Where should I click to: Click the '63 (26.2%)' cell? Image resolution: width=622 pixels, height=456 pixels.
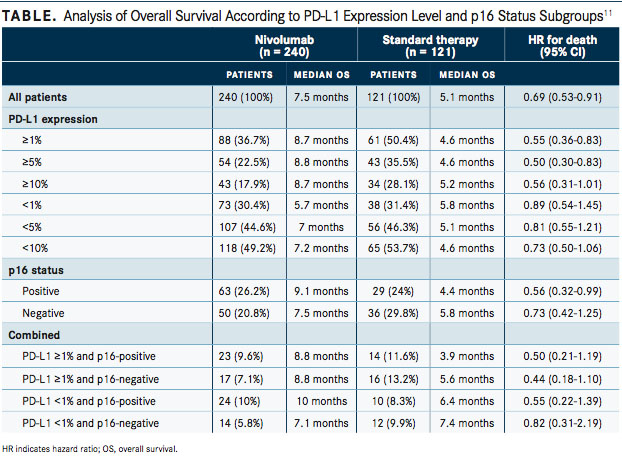(x=244, y=291)
